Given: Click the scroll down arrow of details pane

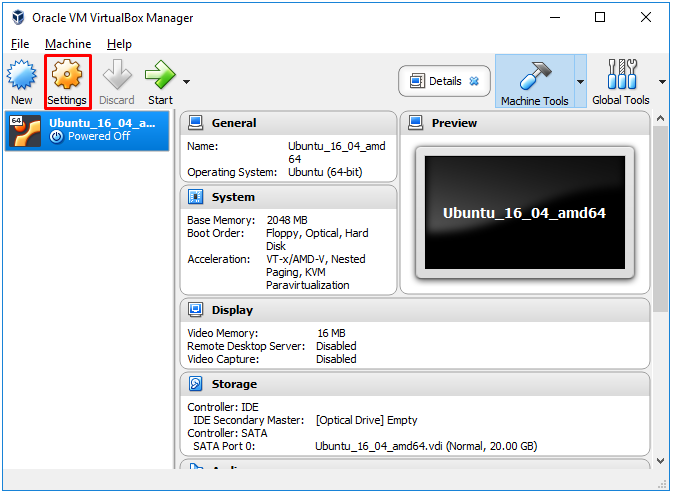Looking at the screenshot, I should point(661,461).
